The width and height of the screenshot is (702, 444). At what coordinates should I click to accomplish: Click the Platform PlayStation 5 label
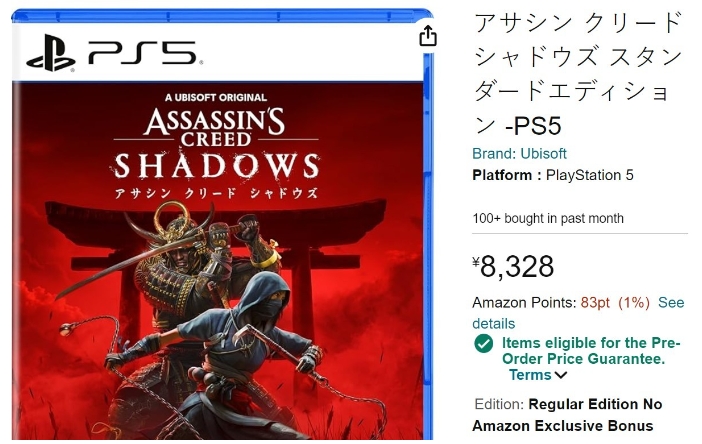pos(553,175)
